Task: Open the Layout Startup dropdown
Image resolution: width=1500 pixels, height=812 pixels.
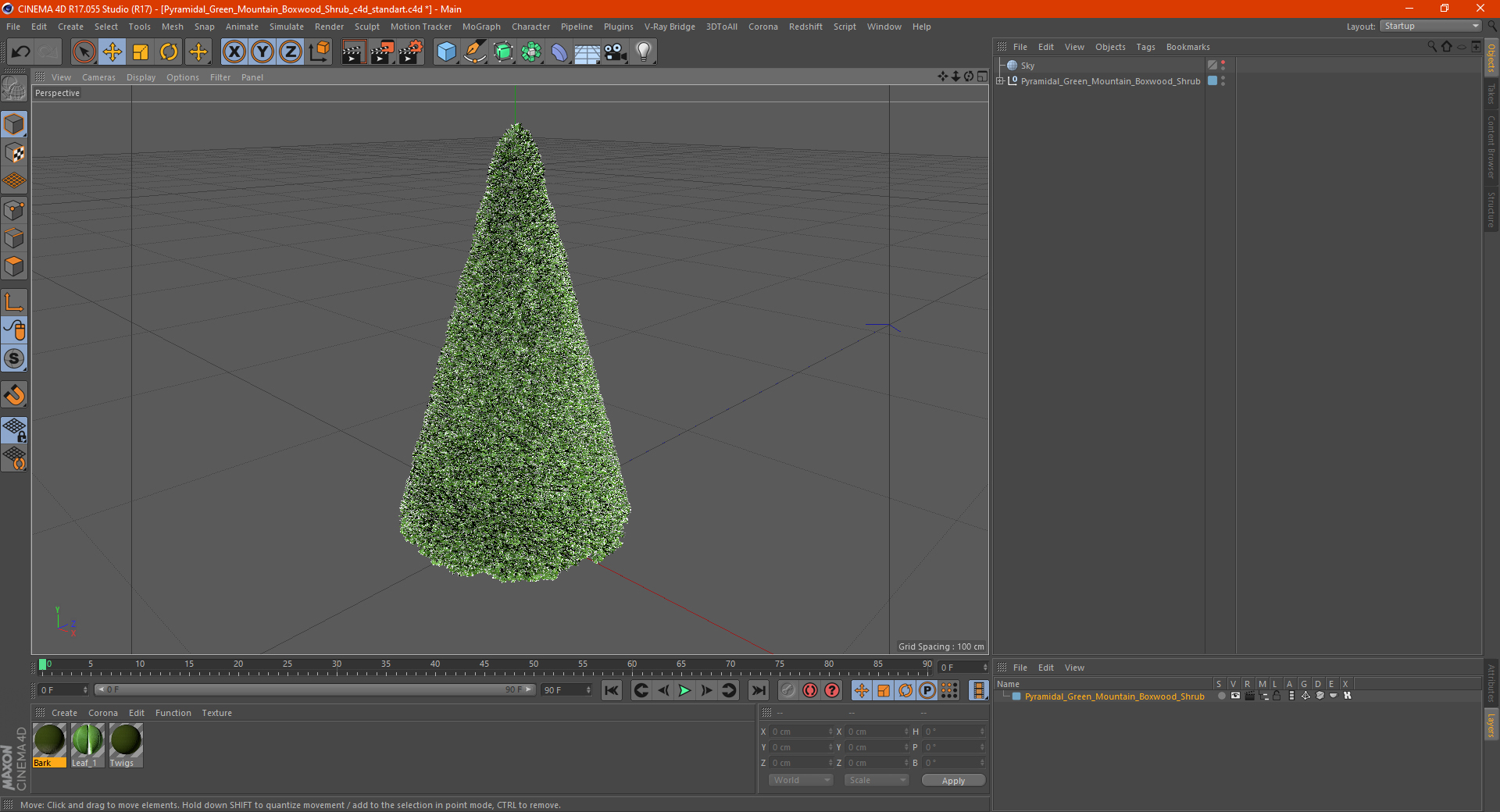Action: click(1431, 26)
